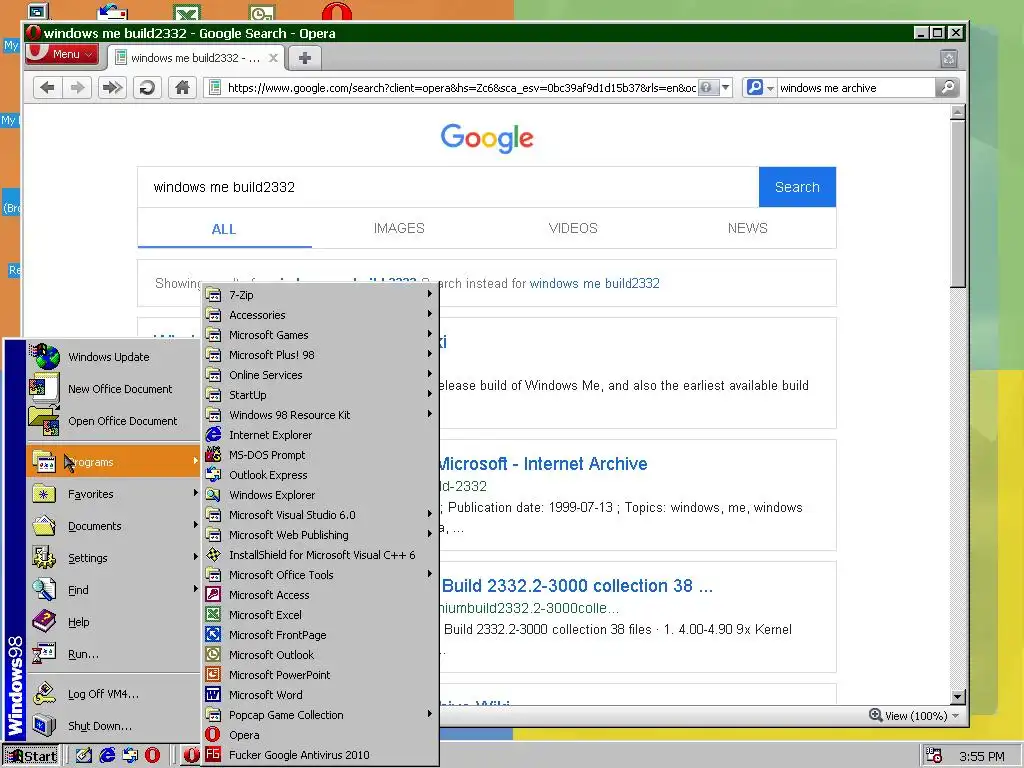Launch Microsoft Word from Programs menu
The width and height of the screenshot is (1024, 768).
(320, 695)
